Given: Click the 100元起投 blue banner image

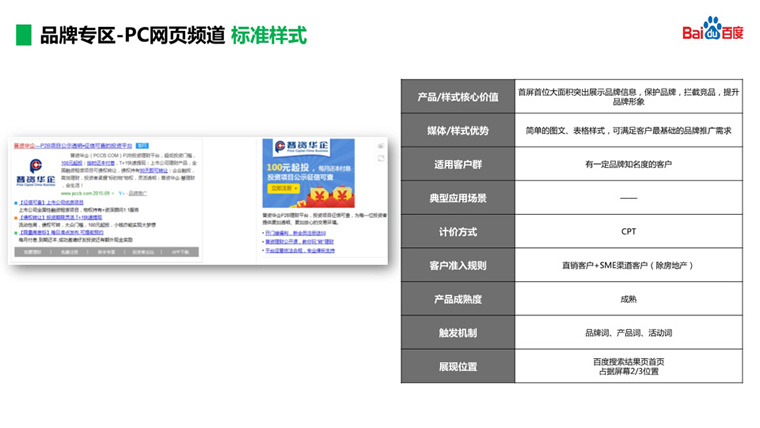Looking at the screenshot, I should (x=308, y=173).
